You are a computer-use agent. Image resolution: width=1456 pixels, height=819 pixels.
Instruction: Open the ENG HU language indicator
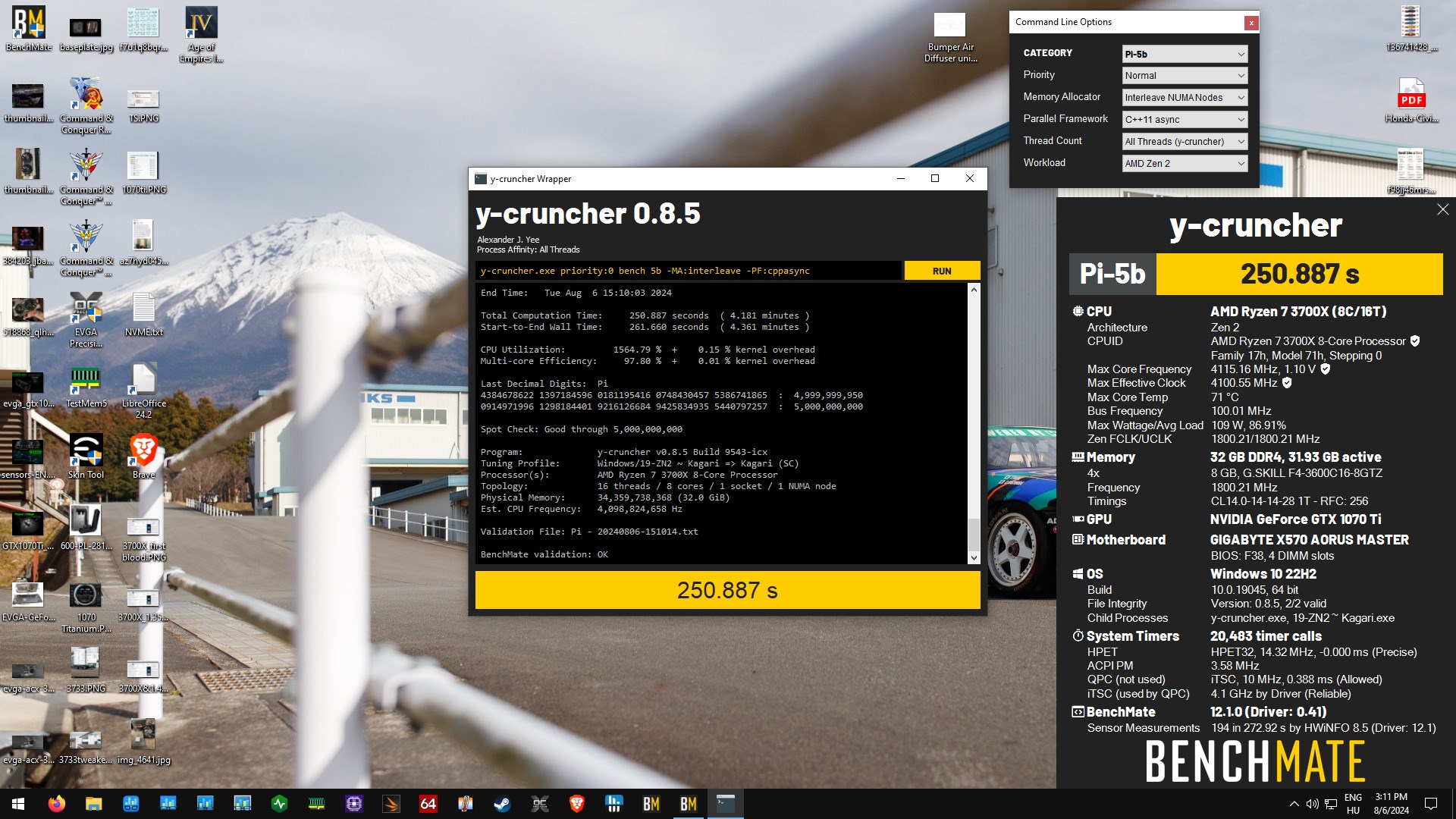click(x=1353, y=804)
